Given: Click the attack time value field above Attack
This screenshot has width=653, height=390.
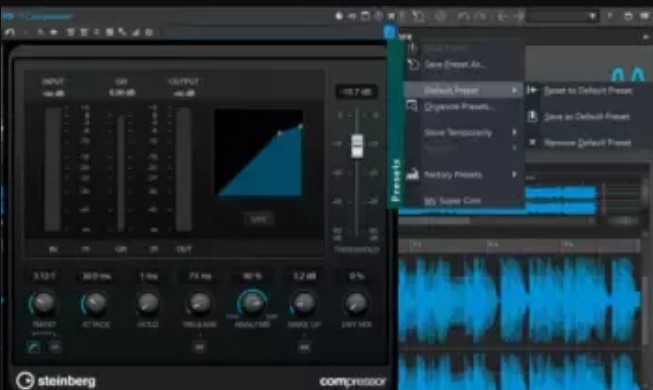Looking at the screenshot, I should [96, 276].
